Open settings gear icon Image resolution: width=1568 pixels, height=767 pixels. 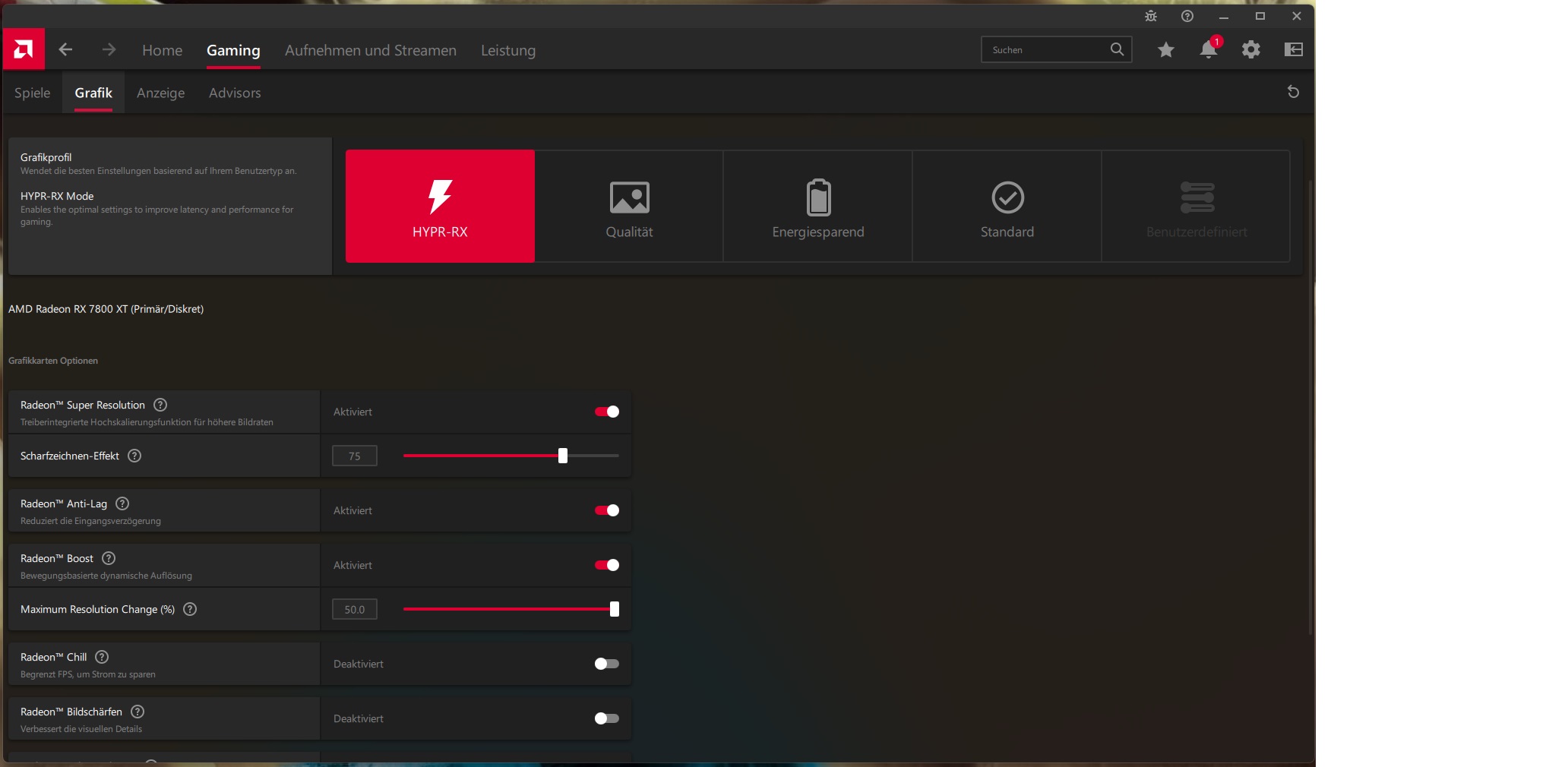1250,49
